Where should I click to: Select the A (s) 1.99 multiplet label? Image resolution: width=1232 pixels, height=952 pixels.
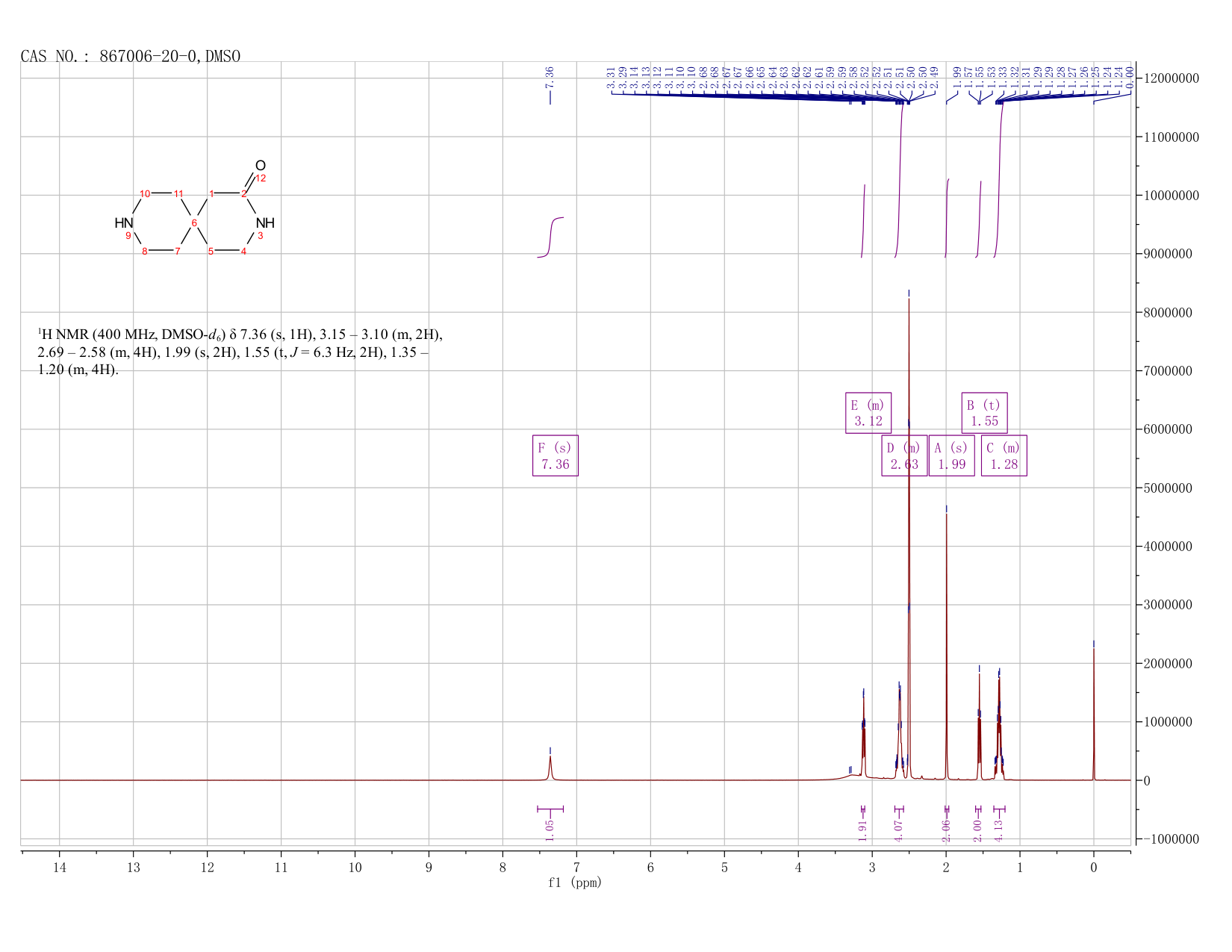click(x=951, y=455)
